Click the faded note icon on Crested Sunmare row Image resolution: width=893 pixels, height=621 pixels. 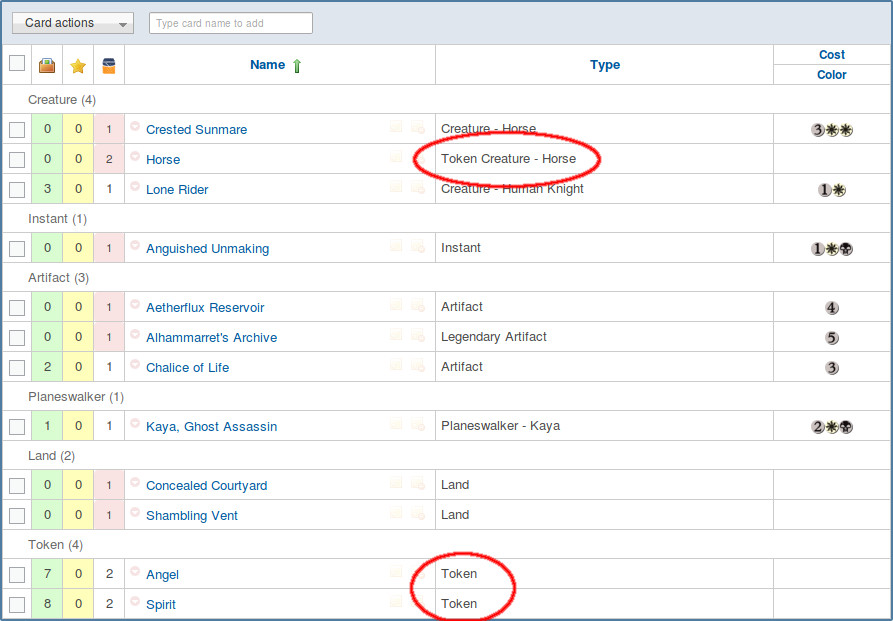tap(397, 128)
